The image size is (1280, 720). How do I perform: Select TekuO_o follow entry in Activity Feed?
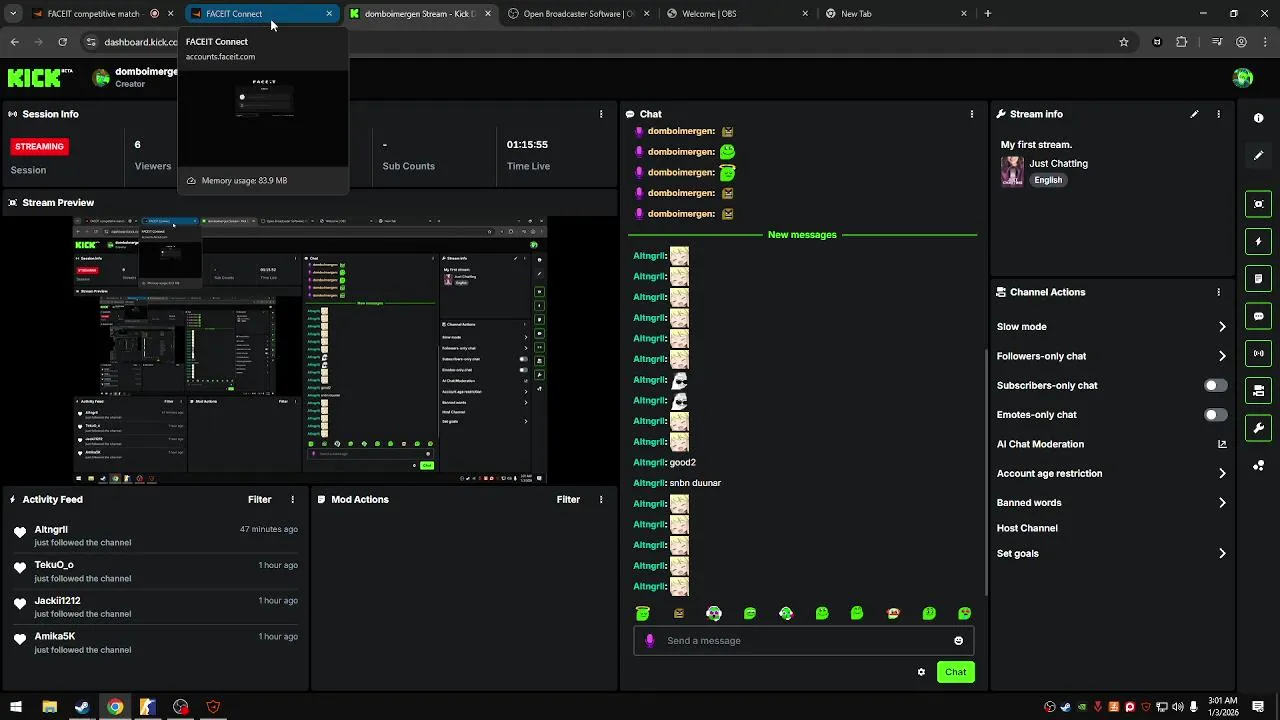click(x=155, y=571)
